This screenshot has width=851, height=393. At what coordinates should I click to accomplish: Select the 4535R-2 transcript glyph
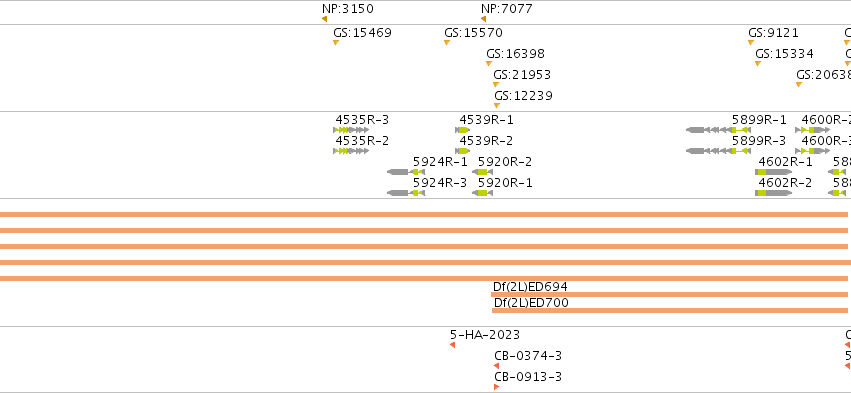[x=351, y=151]
